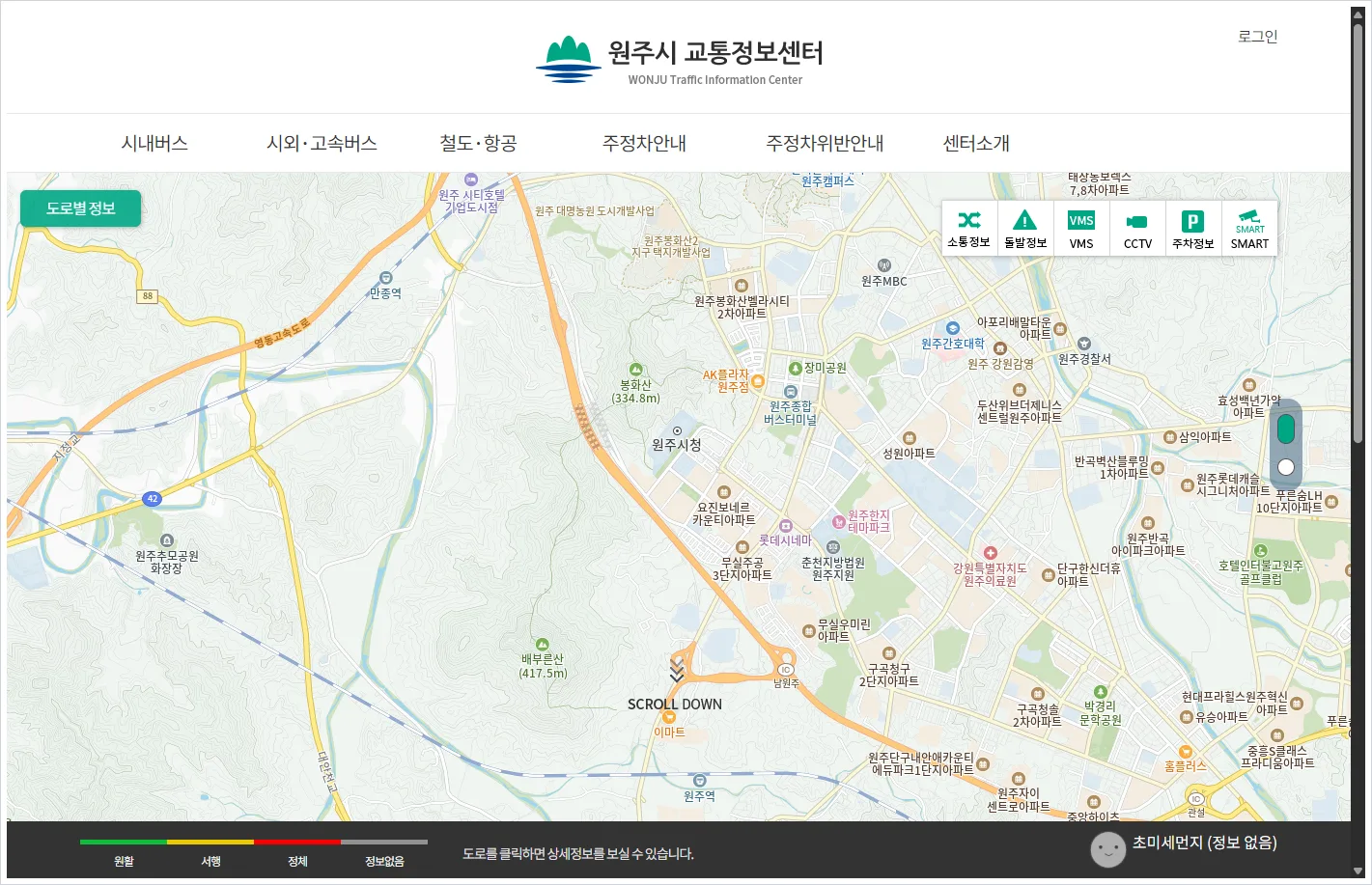Click the fine dust face icon
Screen dimensions: 1372x885
[1108, 849]
